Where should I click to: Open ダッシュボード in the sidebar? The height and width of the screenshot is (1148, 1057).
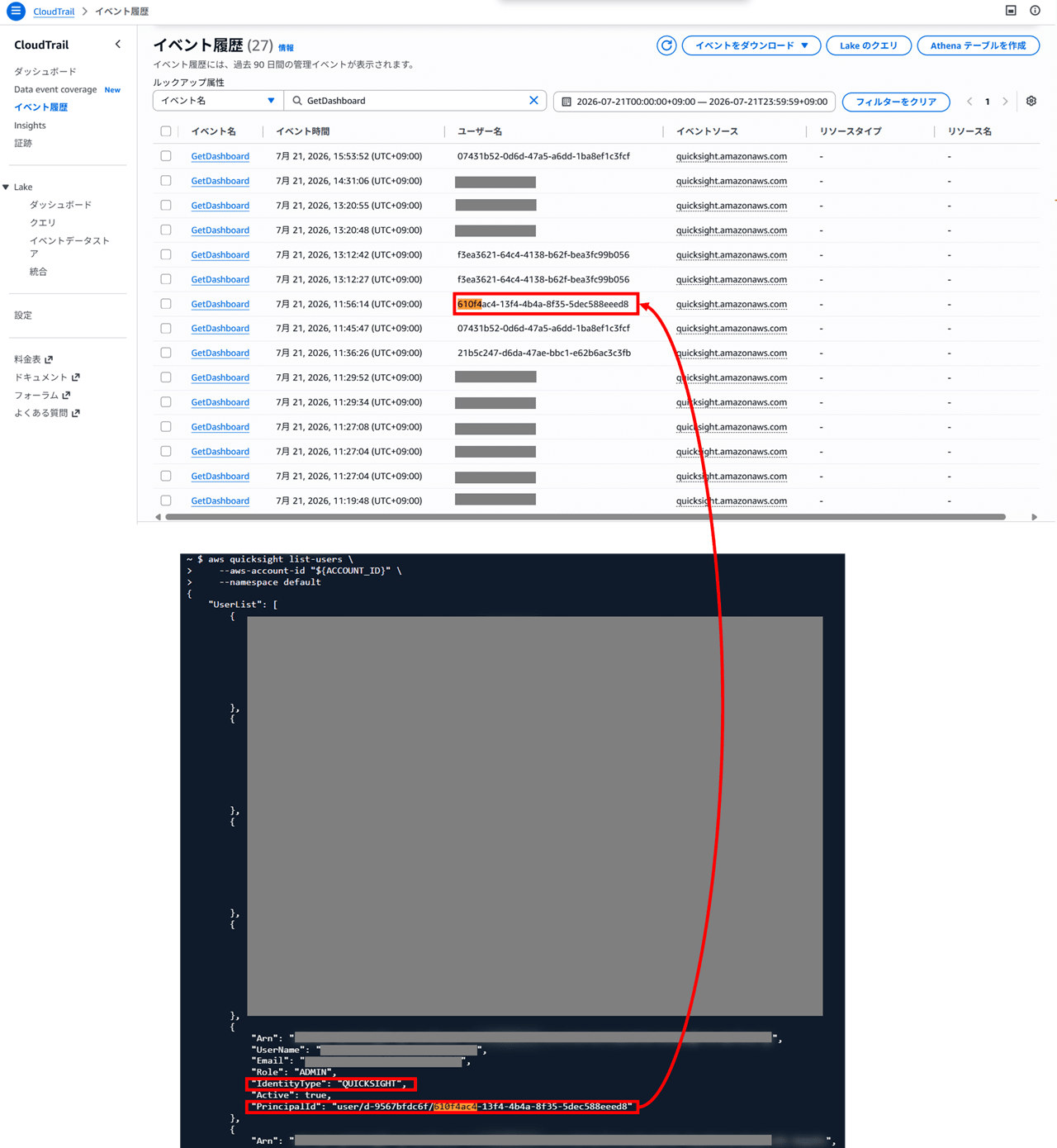click(x=45, y=72)
